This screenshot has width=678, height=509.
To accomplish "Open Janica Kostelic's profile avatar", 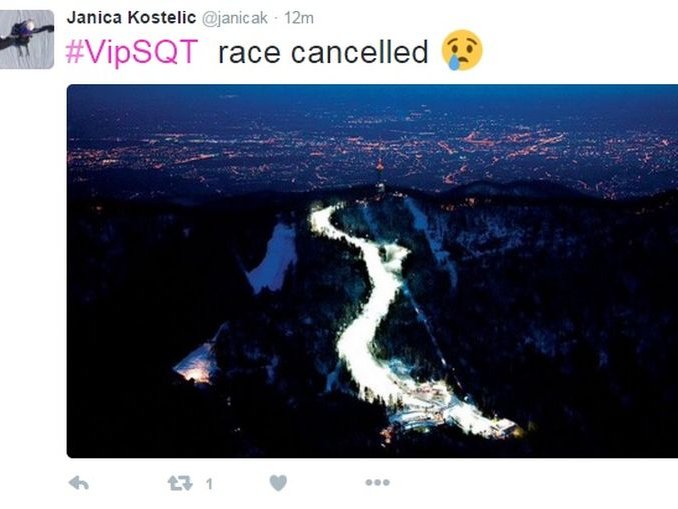I will coord(27,39).
